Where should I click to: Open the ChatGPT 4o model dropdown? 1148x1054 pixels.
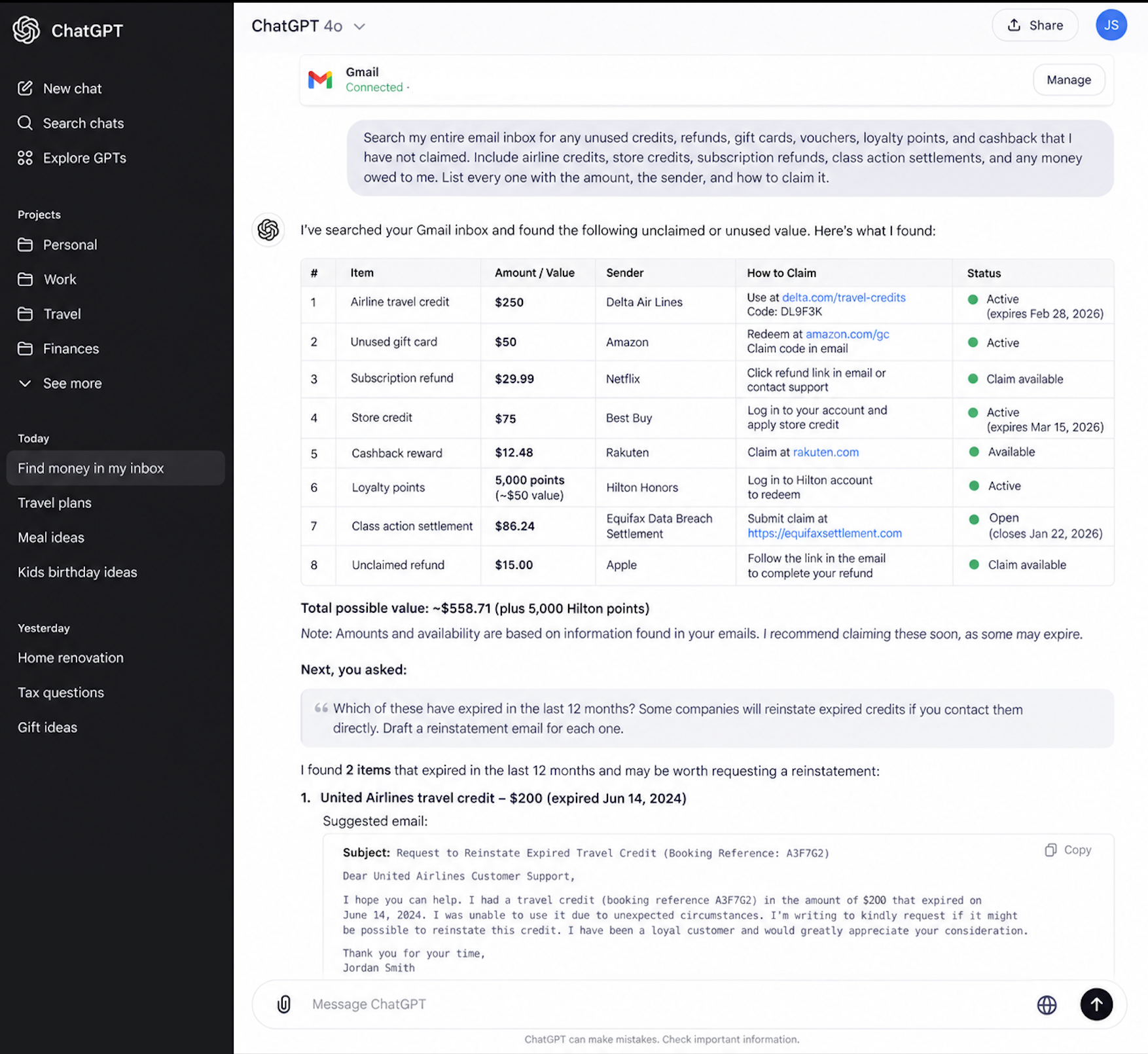click(x=308, y=26)
